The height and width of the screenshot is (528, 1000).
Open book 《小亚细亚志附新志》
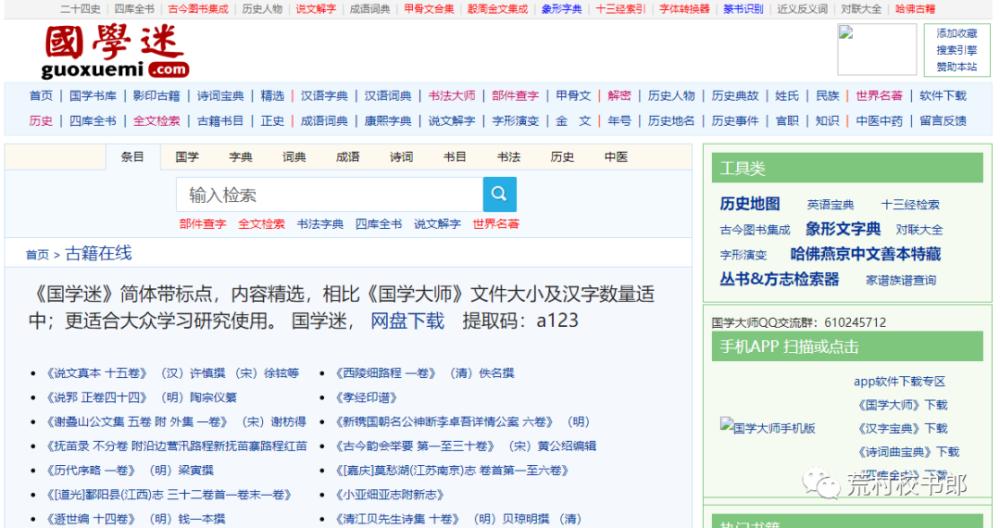pos(390,494)
